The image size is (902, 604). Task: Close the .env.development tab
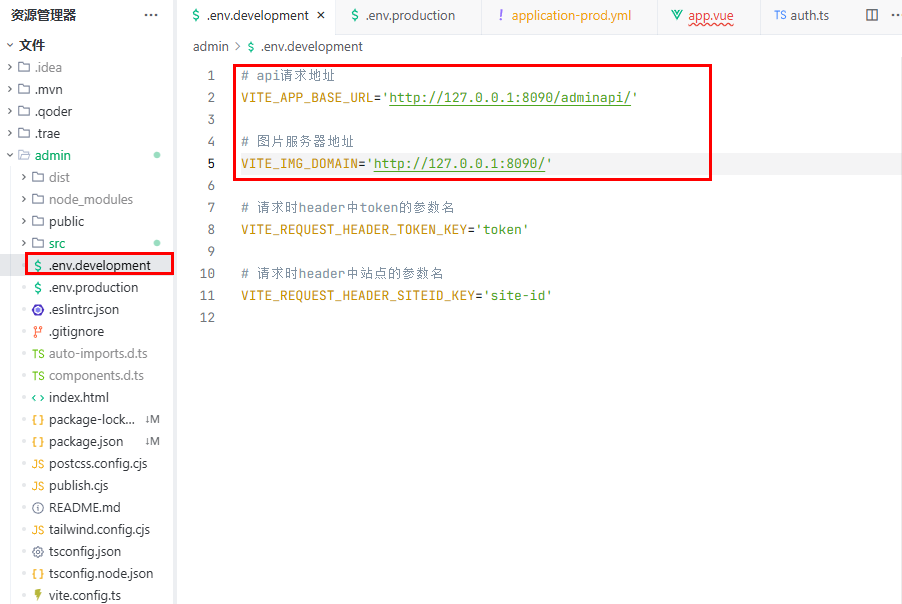[320, 16]
